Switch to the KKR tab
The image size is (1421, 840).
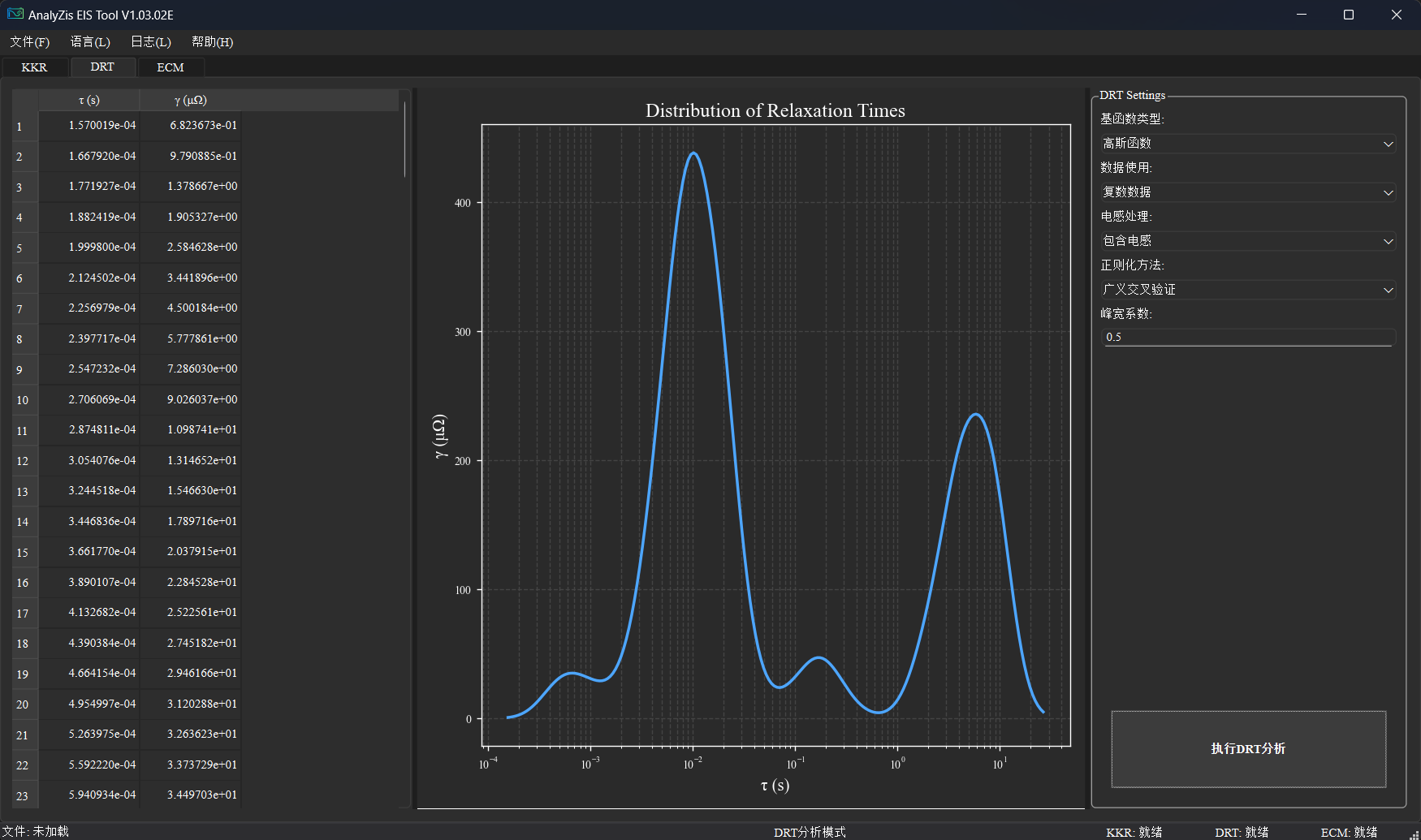point(34,67)
